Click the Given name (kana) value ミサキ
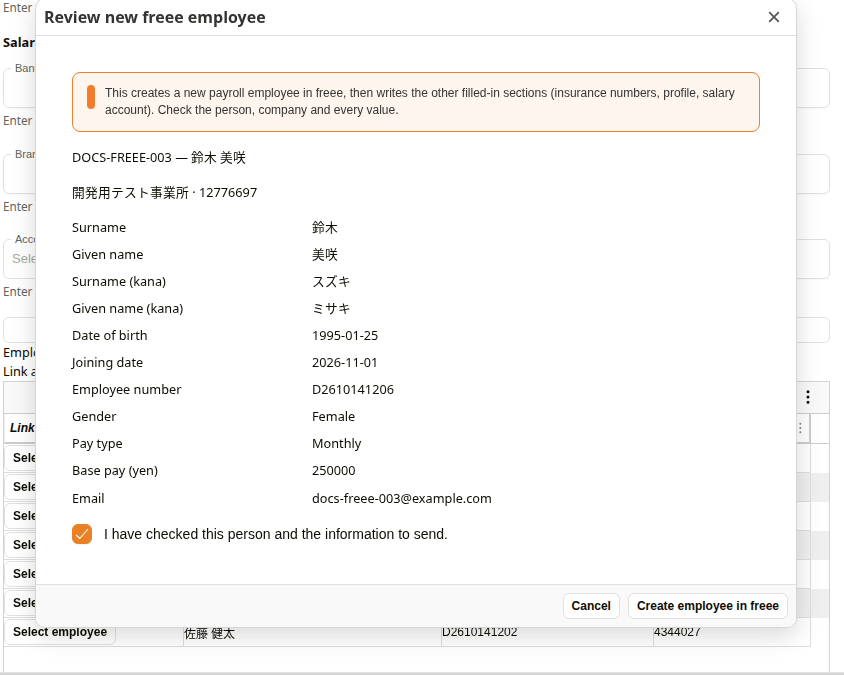This screenshot has width=844, height=675. [331, 308]
